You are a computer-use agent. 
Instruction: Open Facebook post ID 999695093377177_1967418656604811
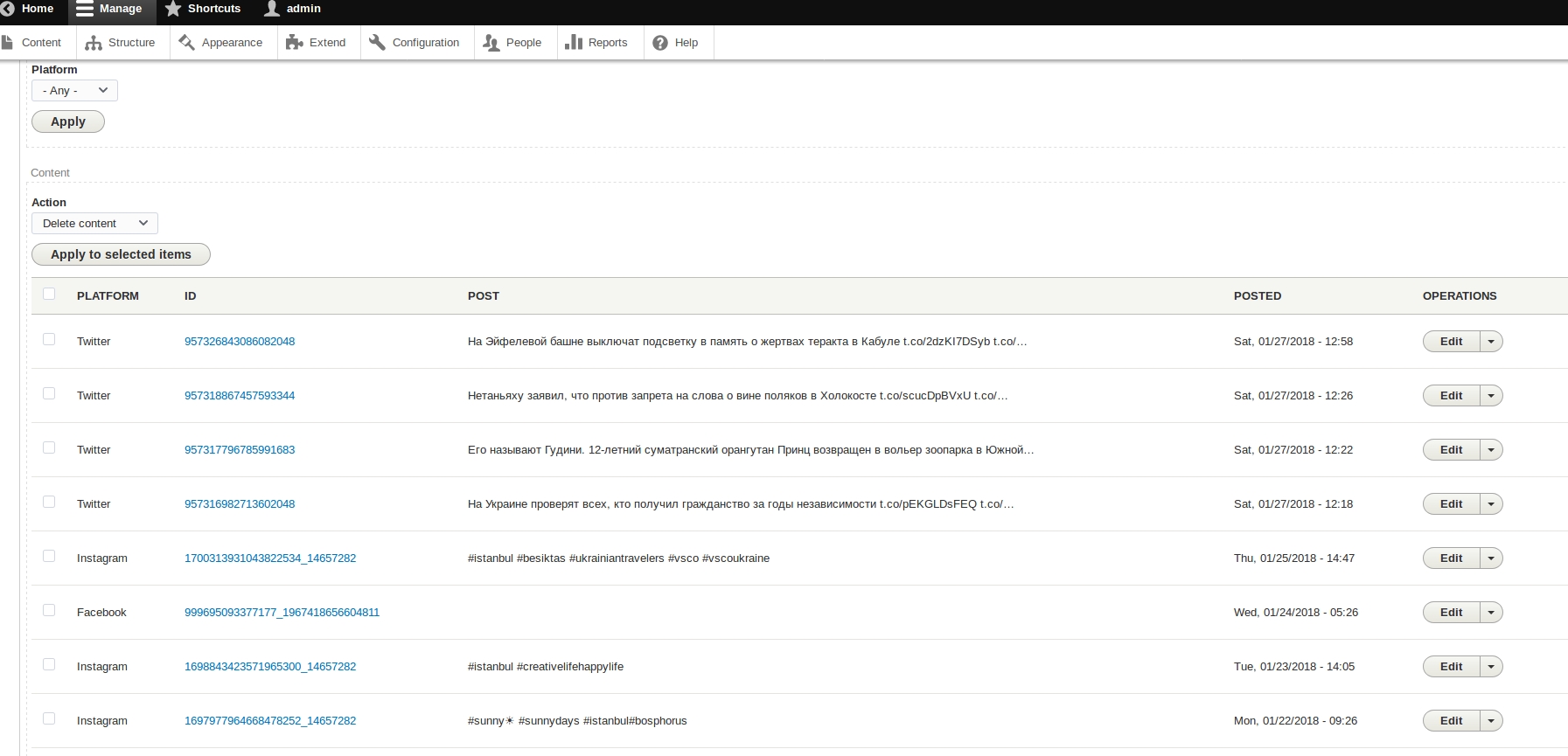click(x=282, y=613)
